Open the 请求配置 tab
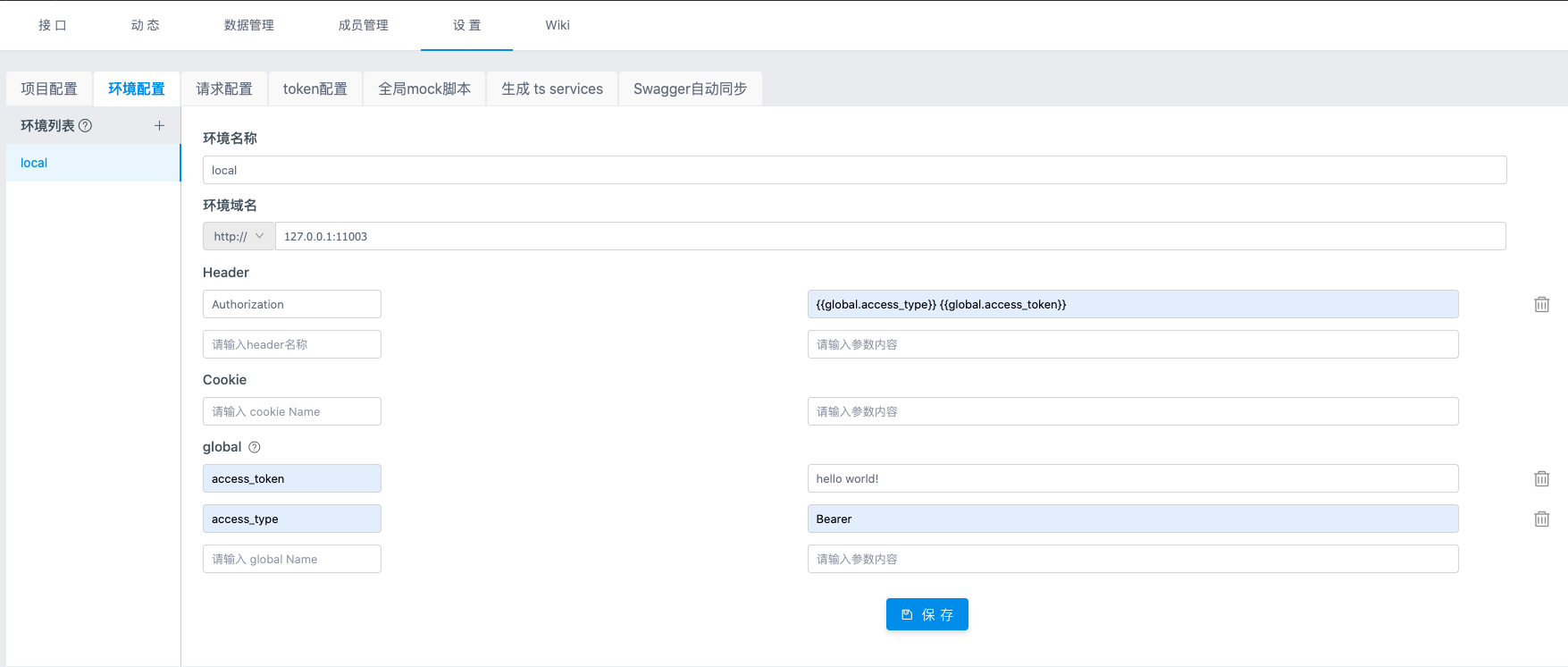The width and height of the screenshot is (1568, 667). (x=224, y=89)
